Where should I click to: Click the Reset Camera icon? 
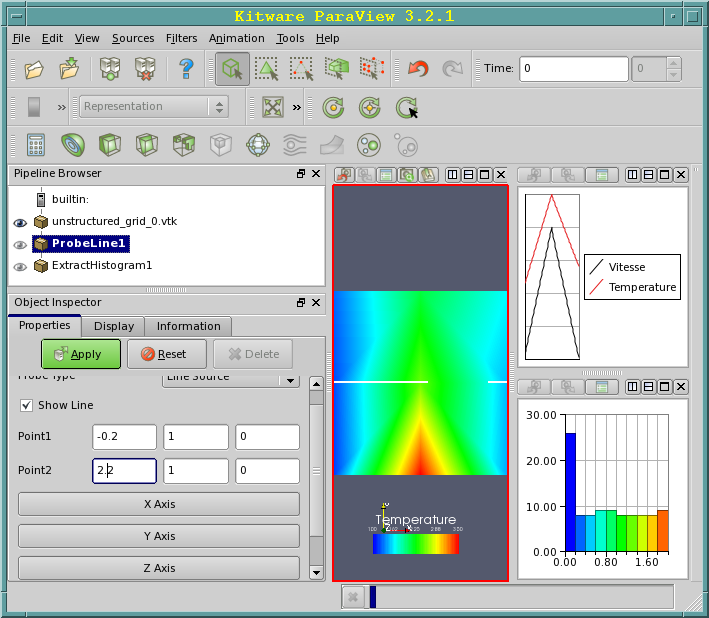pos(272,107)
